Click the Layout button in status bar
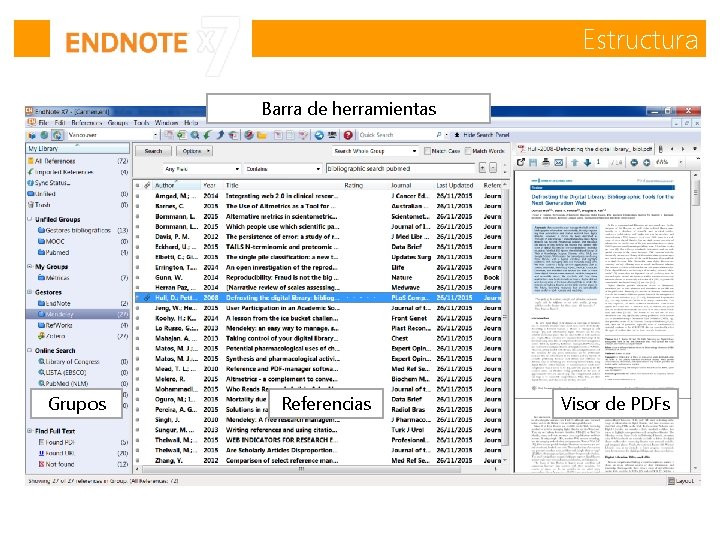Viewport: 720px width, 540px height. coord(681,481)
